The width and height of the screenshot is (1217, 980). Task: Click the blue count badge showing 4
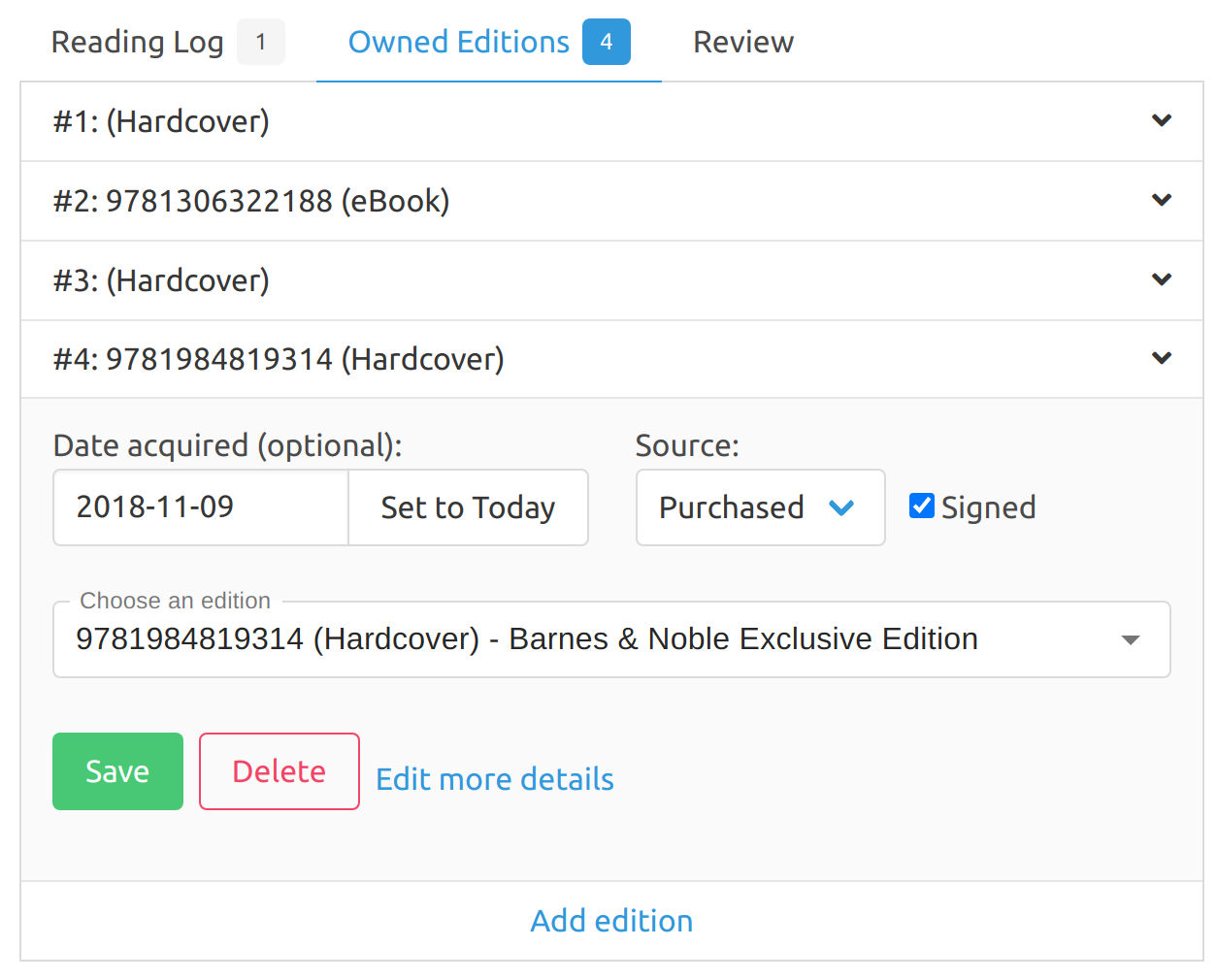point(606,43)
